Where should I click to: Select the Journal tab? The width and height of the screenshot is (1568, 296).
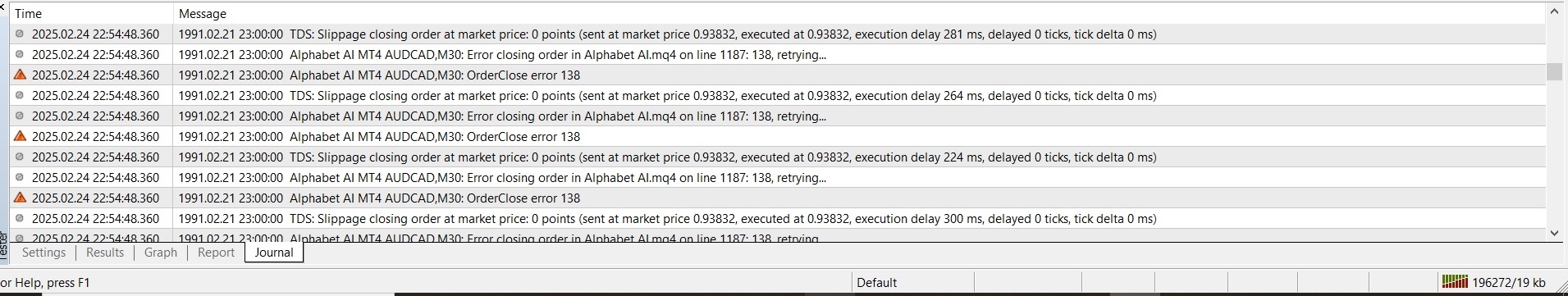point(274,253)
